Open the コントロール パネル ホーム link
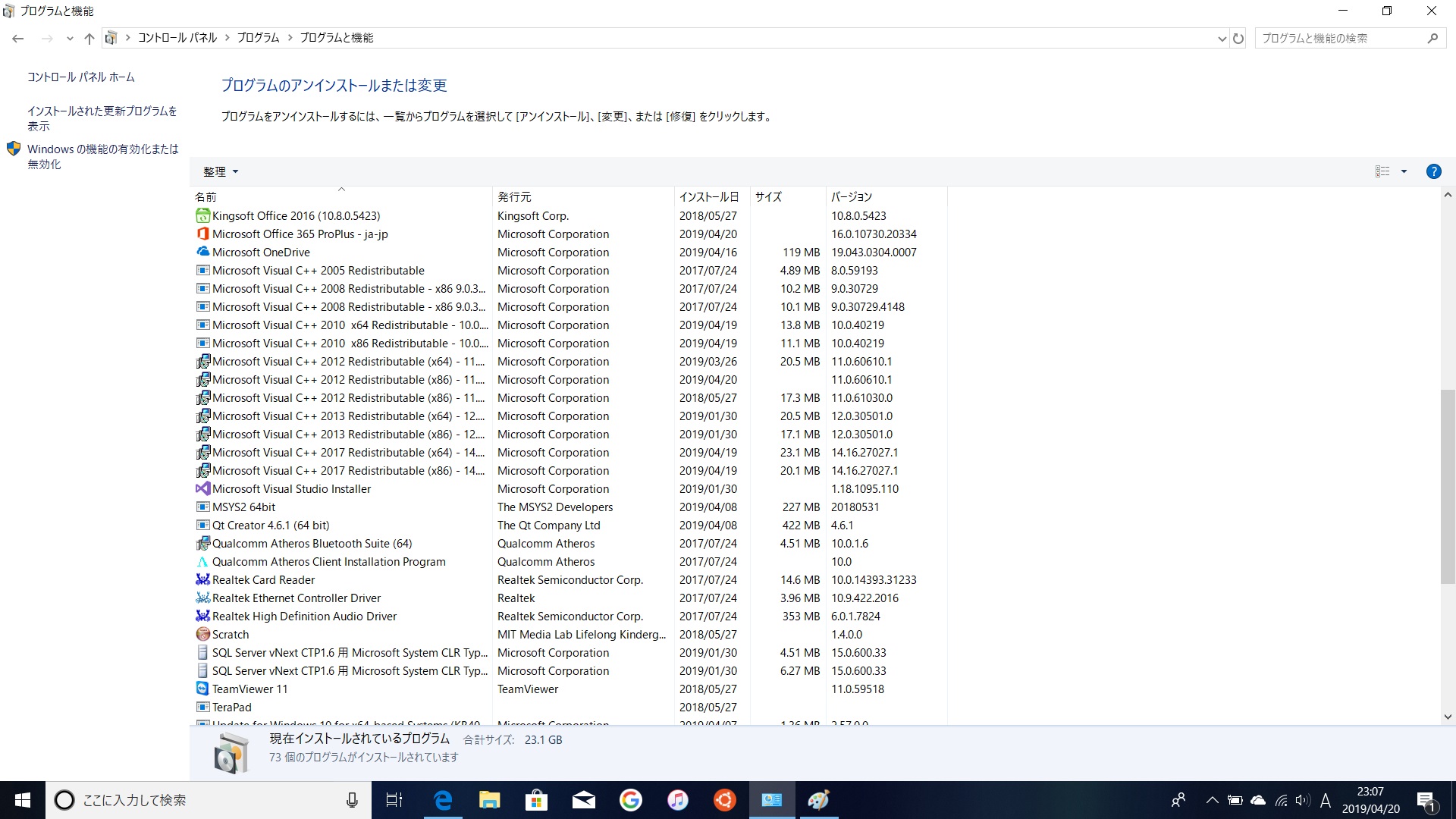Screen dimensions: 1456x819 81,77
